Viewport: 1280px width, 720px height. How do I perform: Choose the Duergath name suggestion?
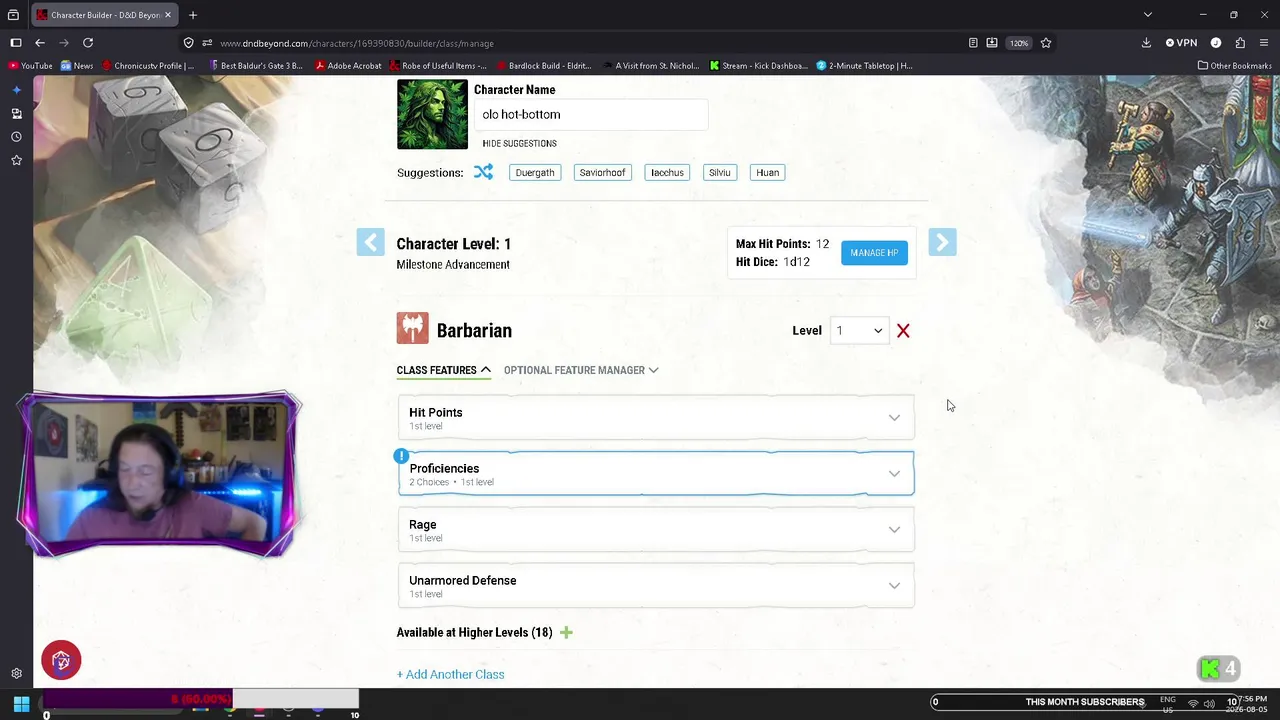535,173
